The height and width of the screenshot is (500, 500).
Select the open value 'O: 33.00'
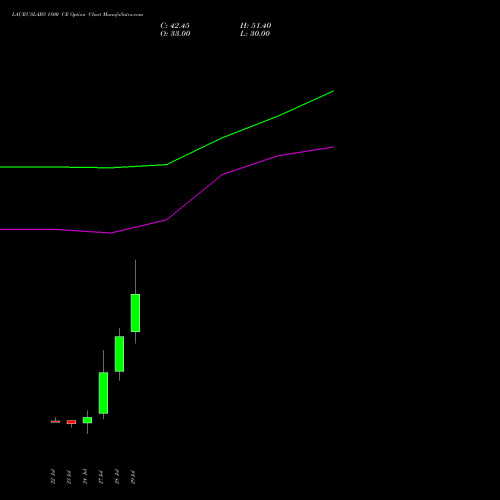(175, 34)
